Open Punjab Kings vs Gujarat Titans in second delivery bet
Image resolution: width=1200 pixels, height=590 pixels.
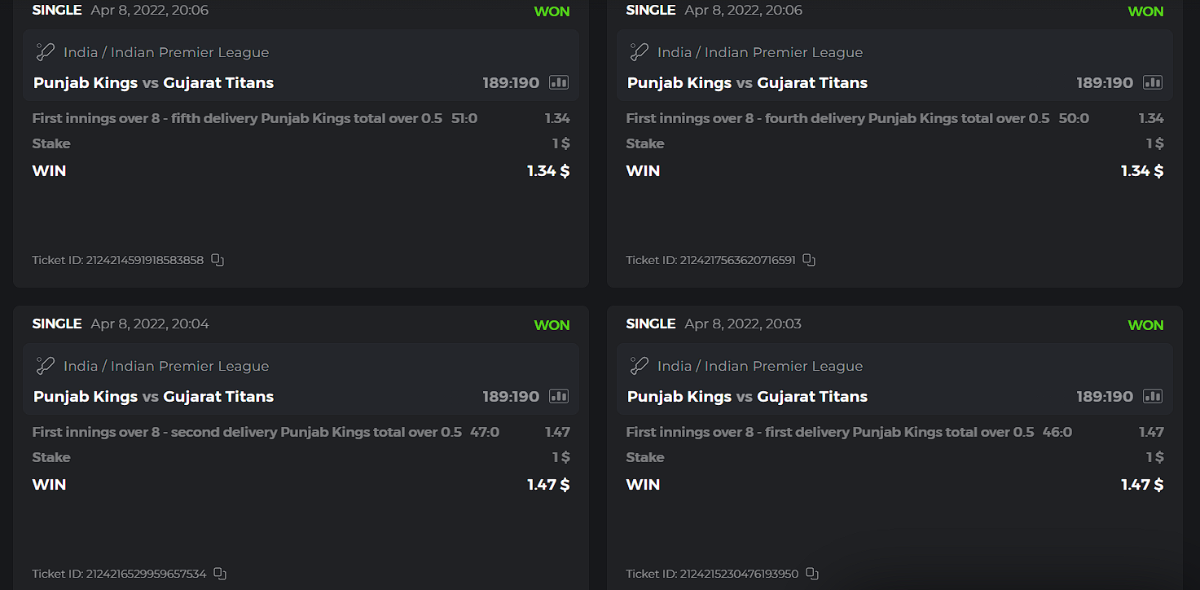(153, 397)
